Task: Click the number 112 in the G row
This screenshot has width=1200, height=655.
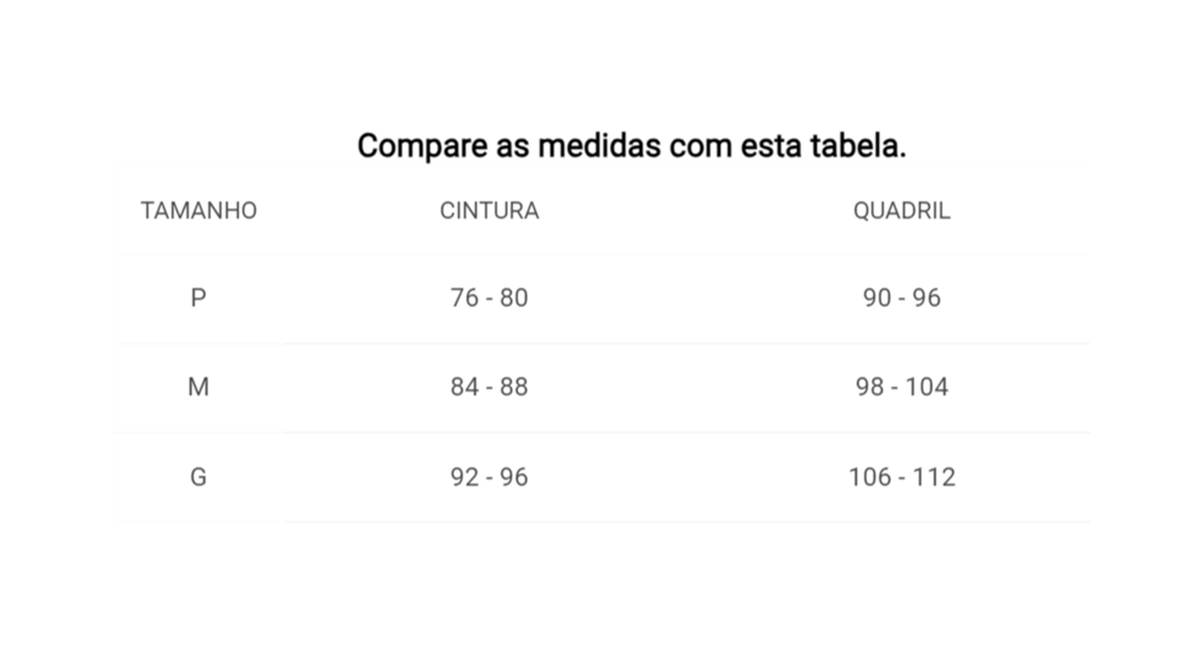Action: click(935, 477)
